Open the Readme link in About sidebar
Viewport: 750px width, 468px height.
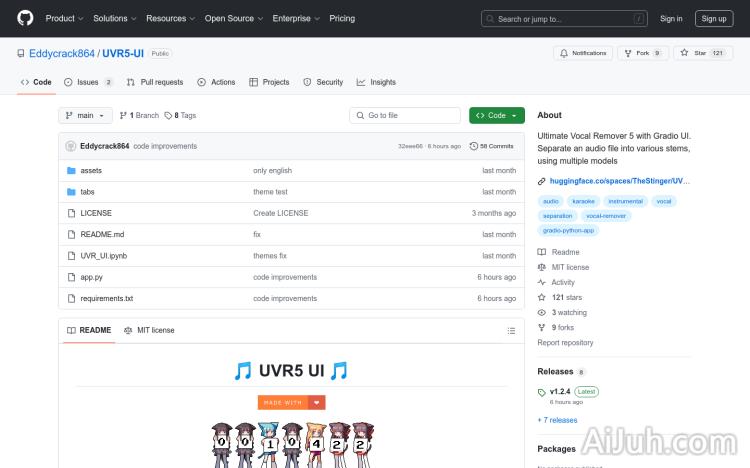click(x=558, y=252)
